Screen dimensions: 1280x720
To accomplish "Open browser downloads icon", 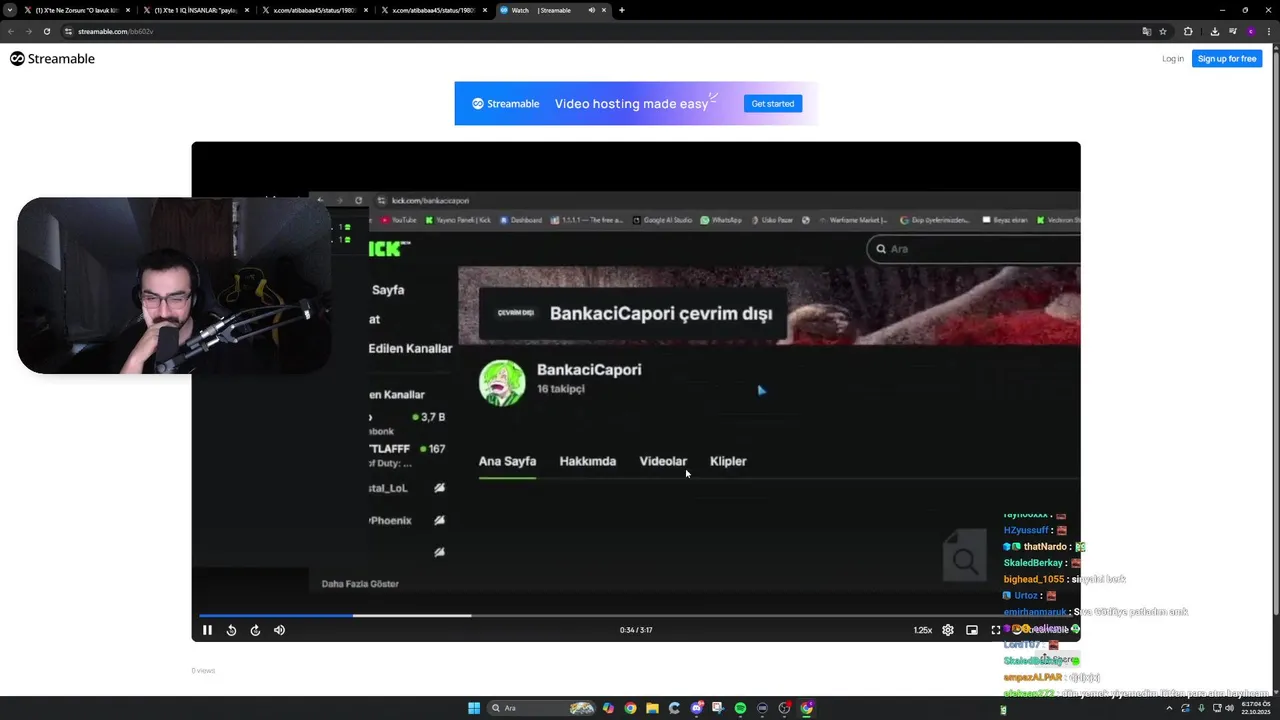I will pyautogui.click(x=1214, y=31).
